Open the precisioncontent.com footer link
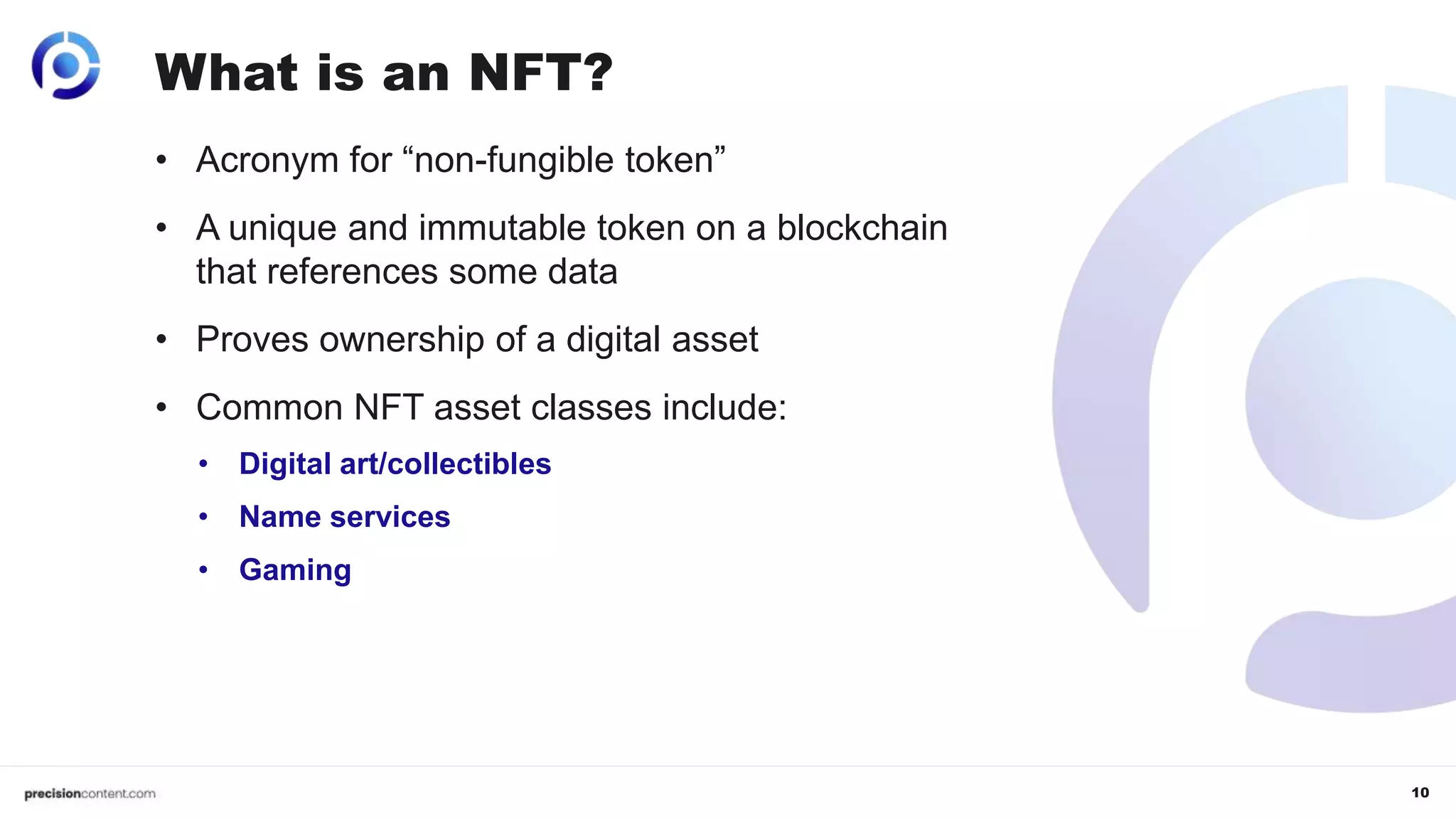This screenshot has height=819, width=1456. pos(90,793)
